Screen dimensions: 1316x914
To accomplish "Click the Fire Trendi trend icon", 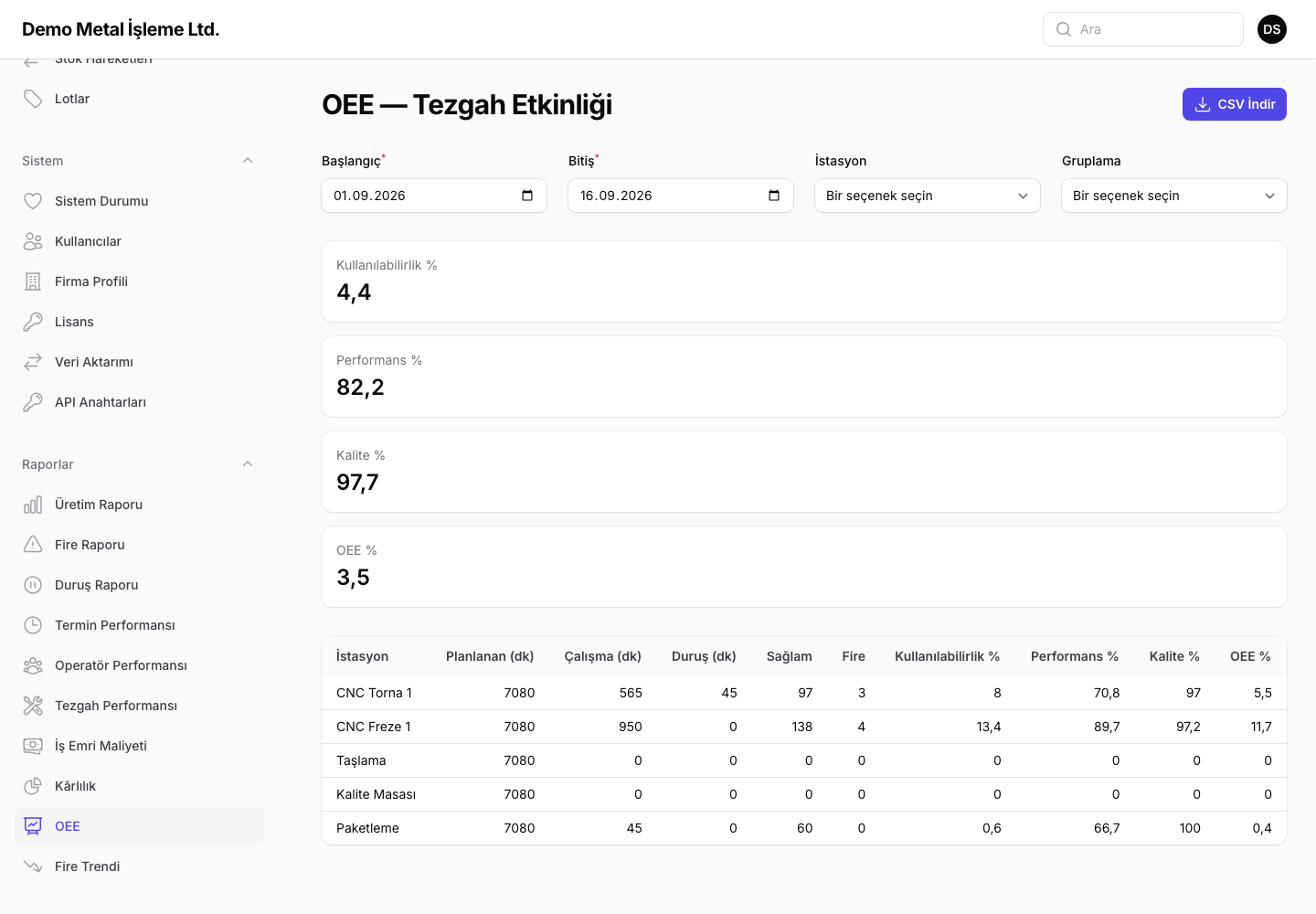I will 33,866.
